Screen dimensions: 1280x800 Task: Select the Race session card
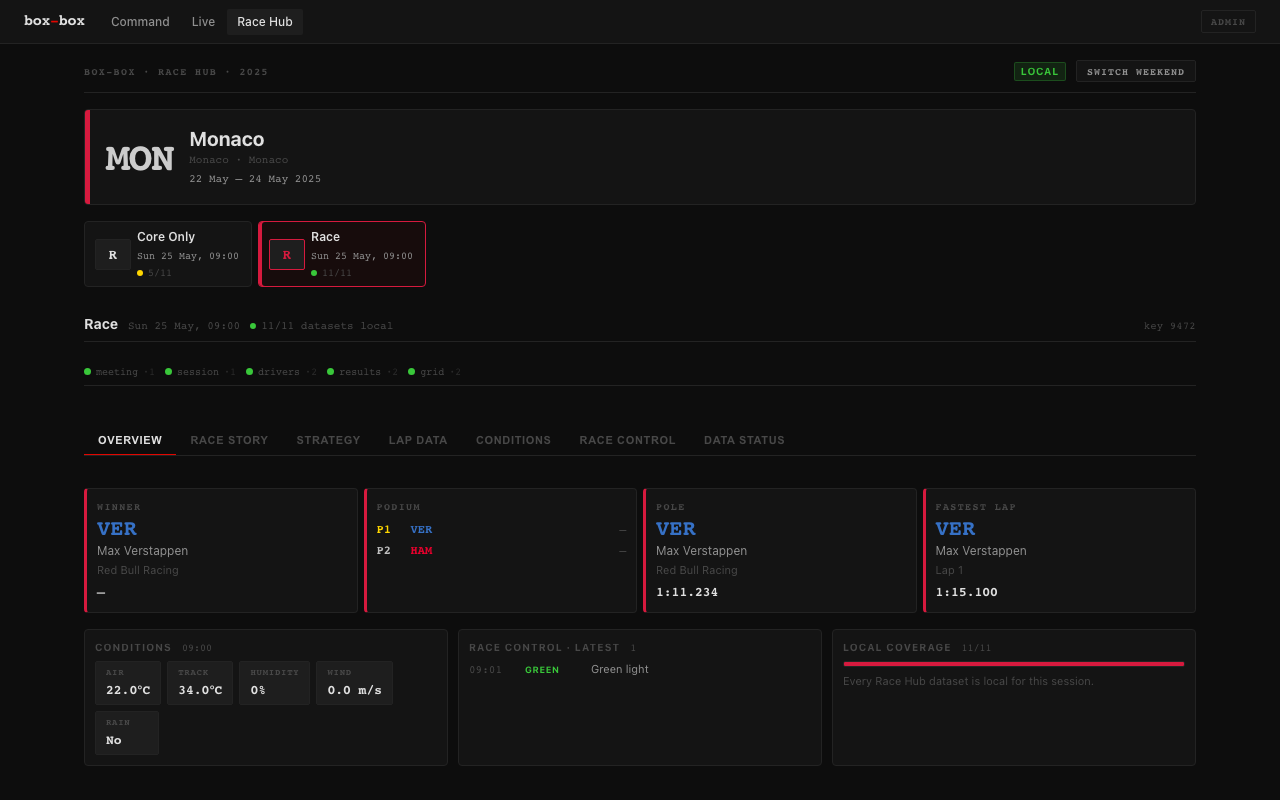tap(342, 254)
